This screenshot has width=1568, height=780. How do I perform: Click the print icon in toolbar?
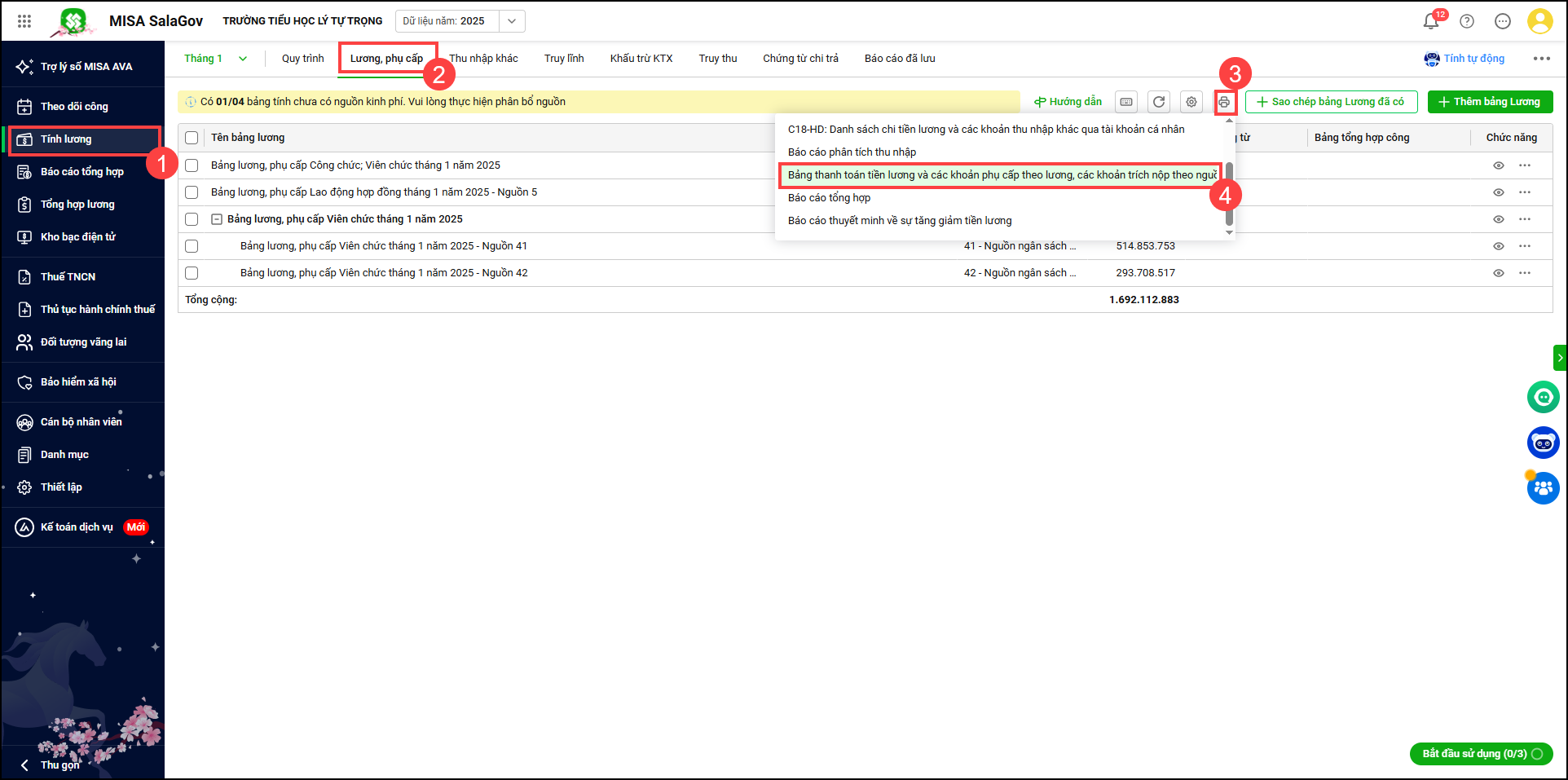1224,102
